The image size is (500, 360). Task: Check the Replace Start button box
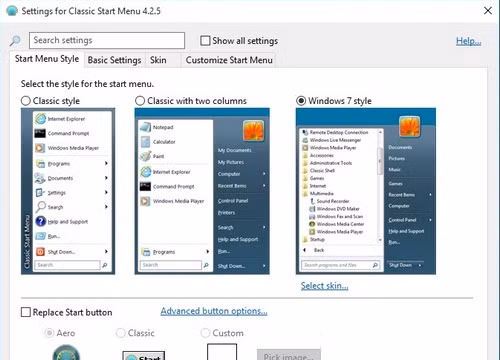pyautogui.click(x=26, y=312)
